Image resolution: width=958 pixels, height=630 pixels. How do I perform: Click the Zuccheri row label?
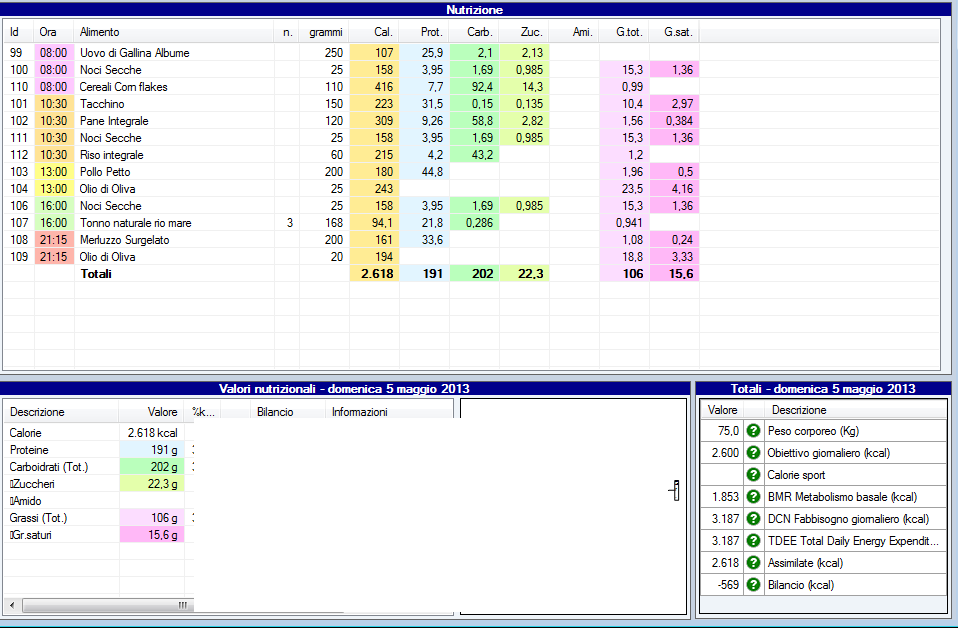click(34, 484)
